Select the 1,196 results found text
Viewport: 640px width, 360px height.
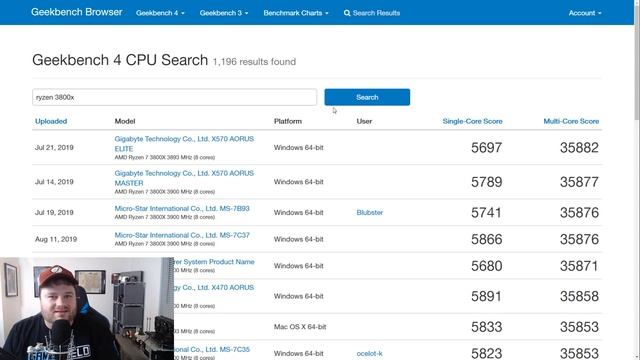[254, 62]
